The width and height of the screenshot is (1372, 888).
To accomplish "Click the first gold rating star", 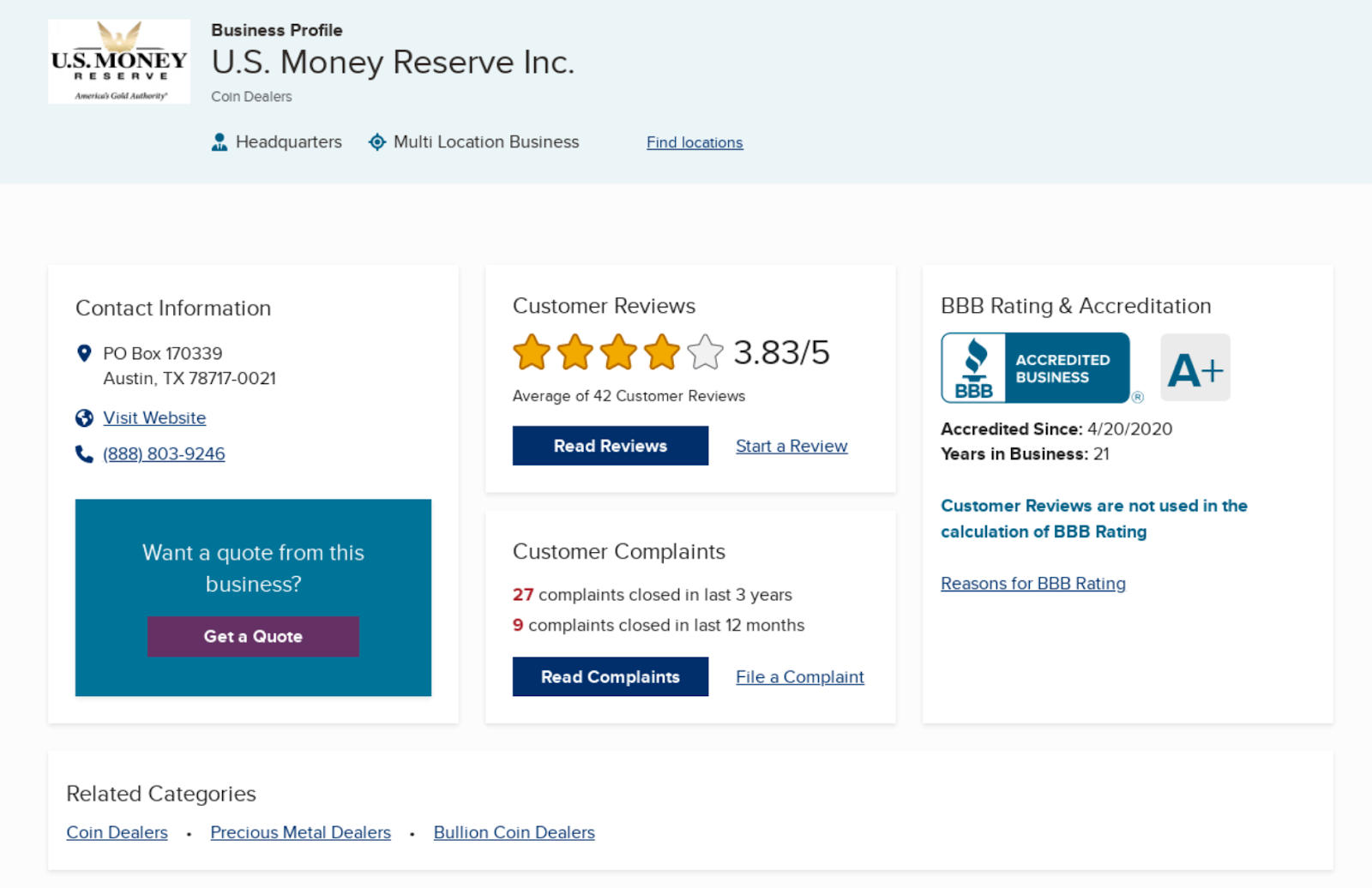I will pos(532,352).
